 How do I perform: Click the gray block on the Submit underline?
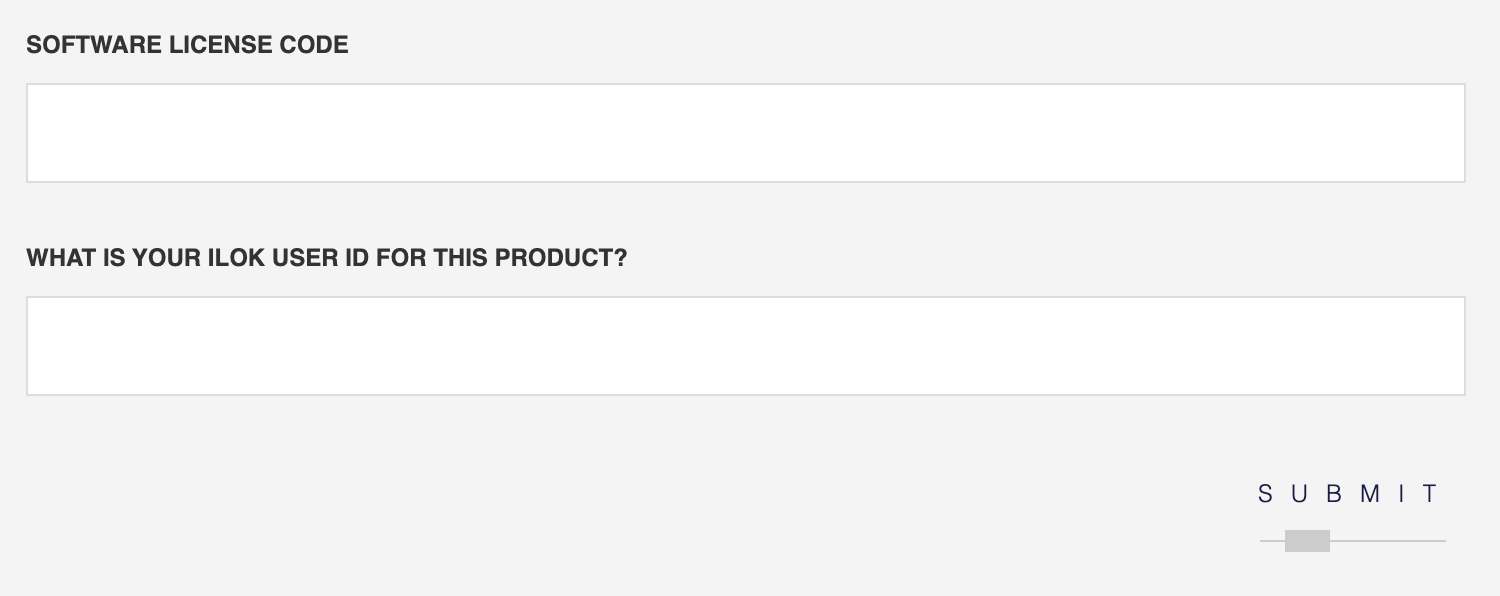point(1307,541)
